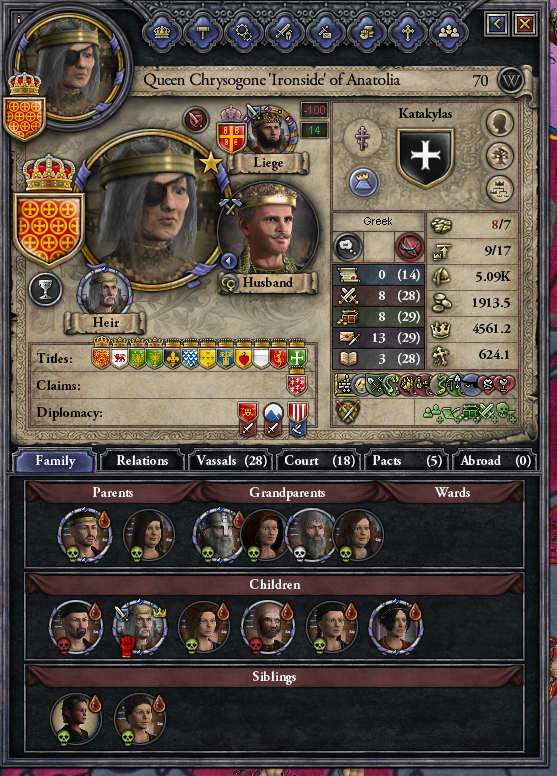This screenshot has height=776, width=557.
Task: Switch to the Relations tab
Action: (x=142, y=461)
